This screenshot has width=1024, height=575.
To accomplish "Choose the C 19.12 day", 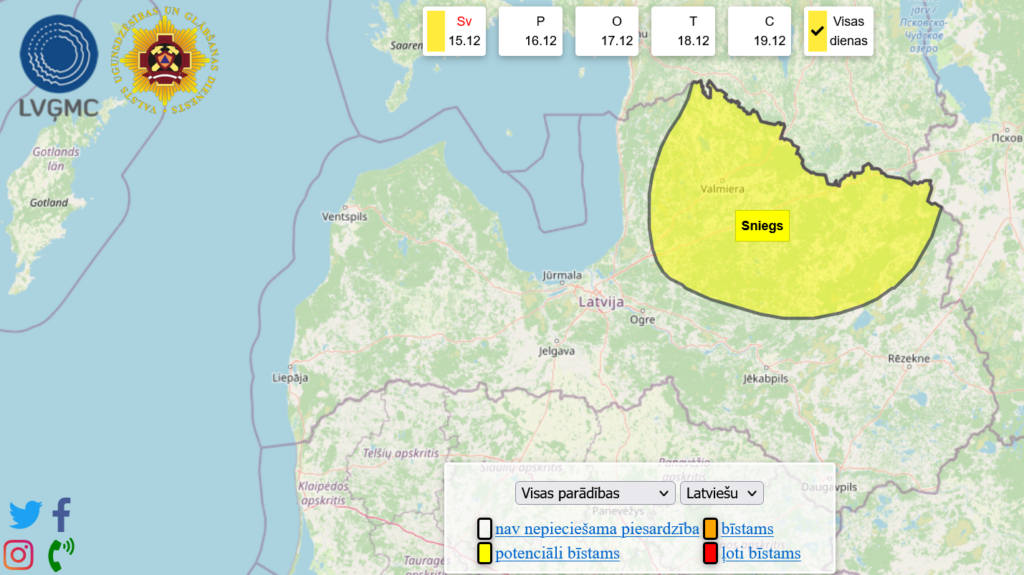I will tap(761, 31).
